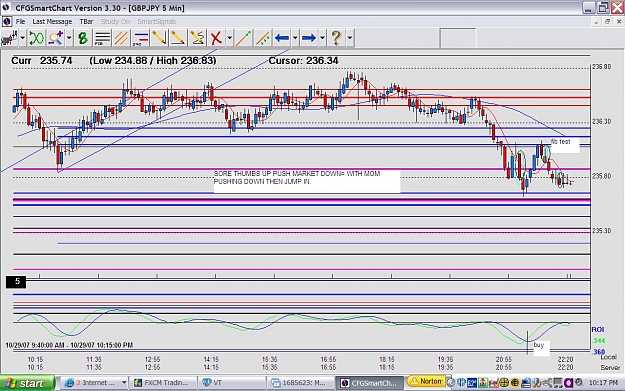The height and width of the screenshot is (391, 625).
Task: Click the question mark help icon
Action: click(336, 38)
